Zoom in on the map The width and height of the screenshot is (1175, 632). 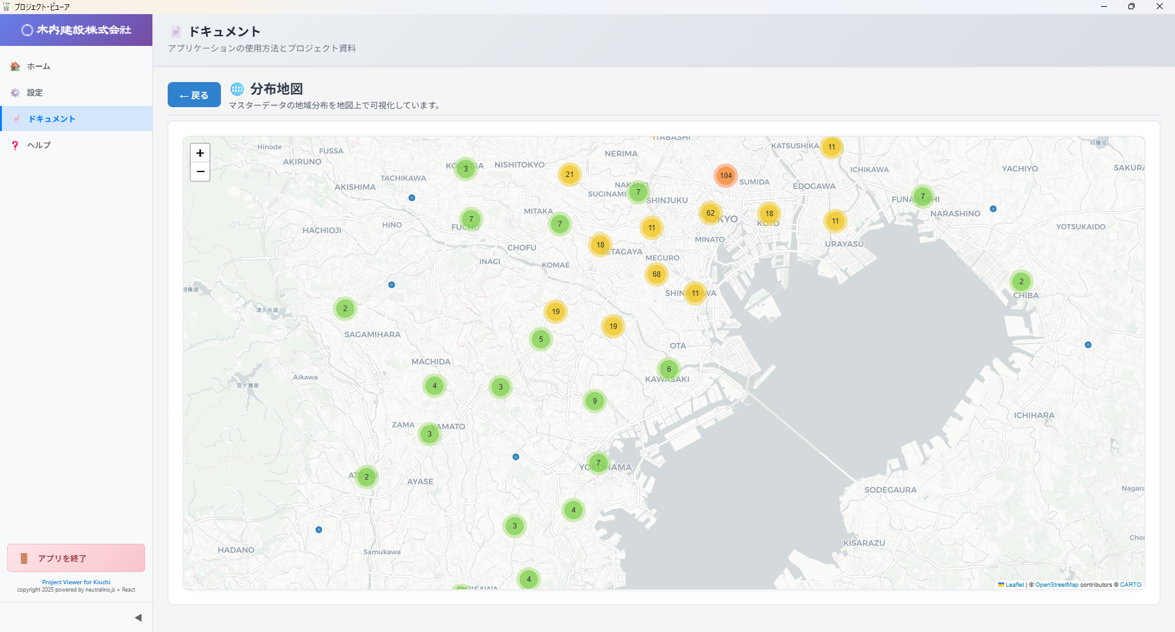click(x=200, y=153)
